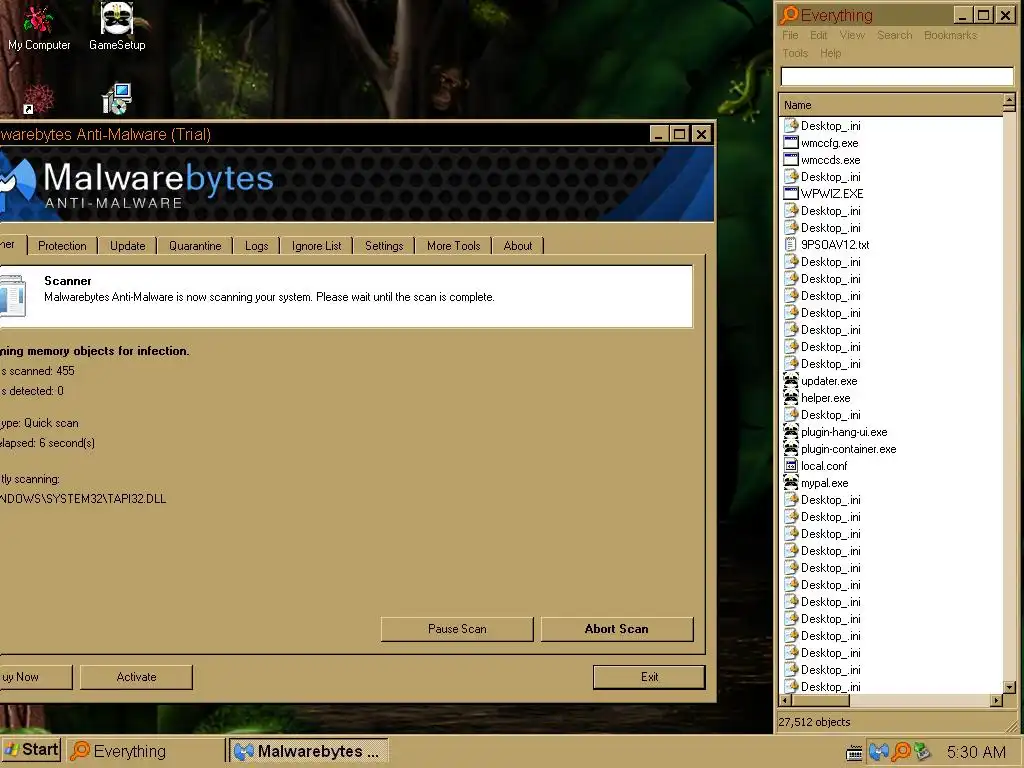The width and height of the screenshot is (1024, 768).
Task: Focus the Everything search input field
Action: click(x=897, y=76)
